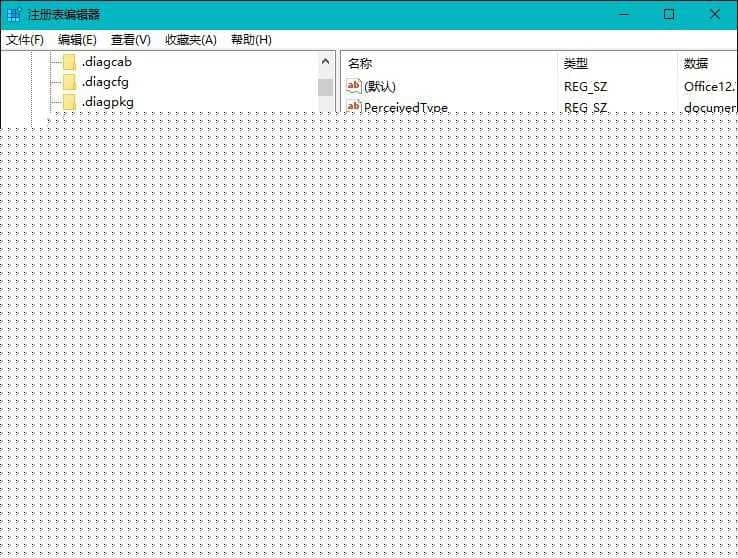The width and height of the screenshot is (738, 558).
Task: Select the (默认) value name
Action: coord(380,87)
